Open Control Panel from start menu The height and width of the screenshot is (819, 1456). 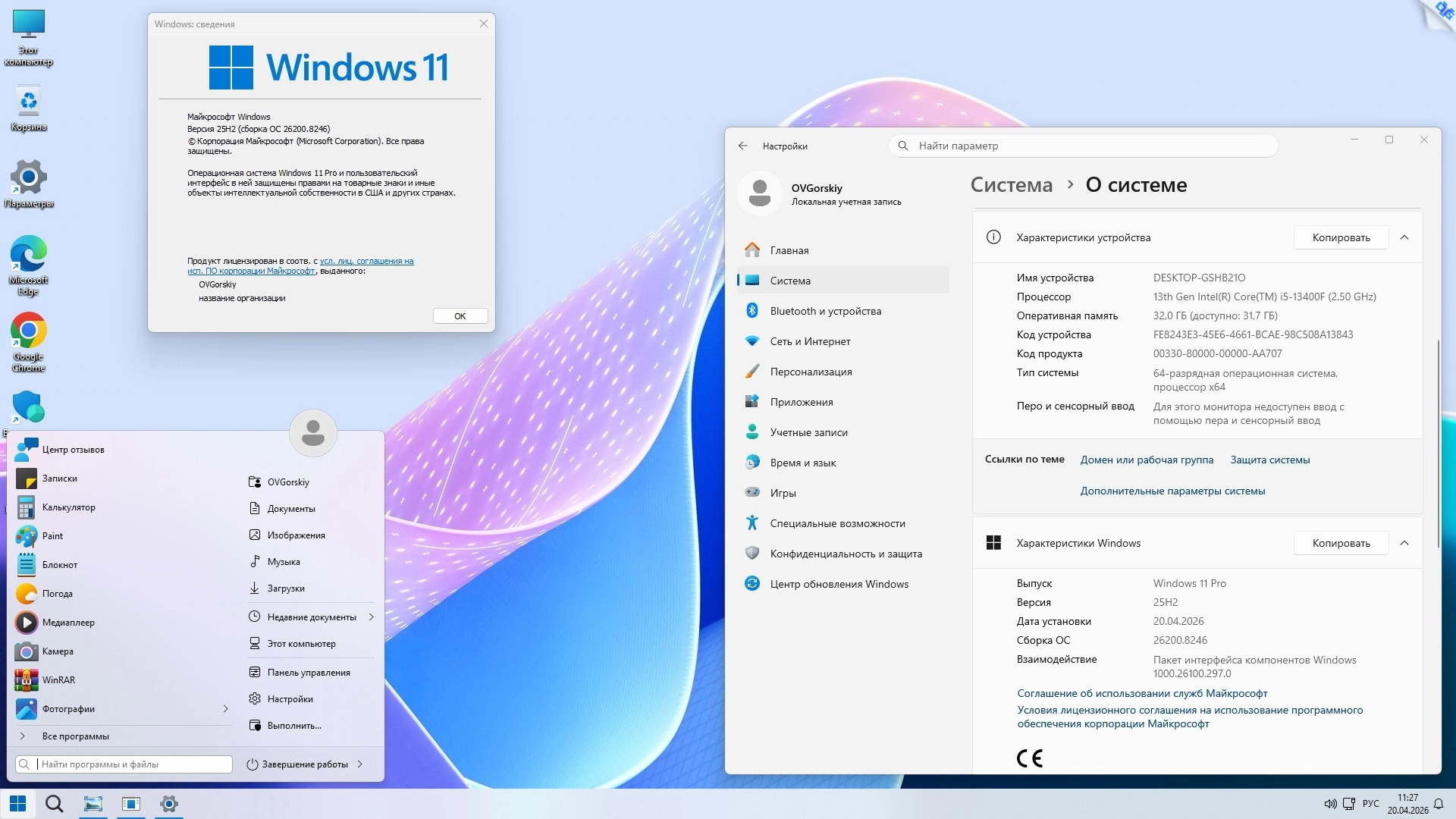pos(308,673)
